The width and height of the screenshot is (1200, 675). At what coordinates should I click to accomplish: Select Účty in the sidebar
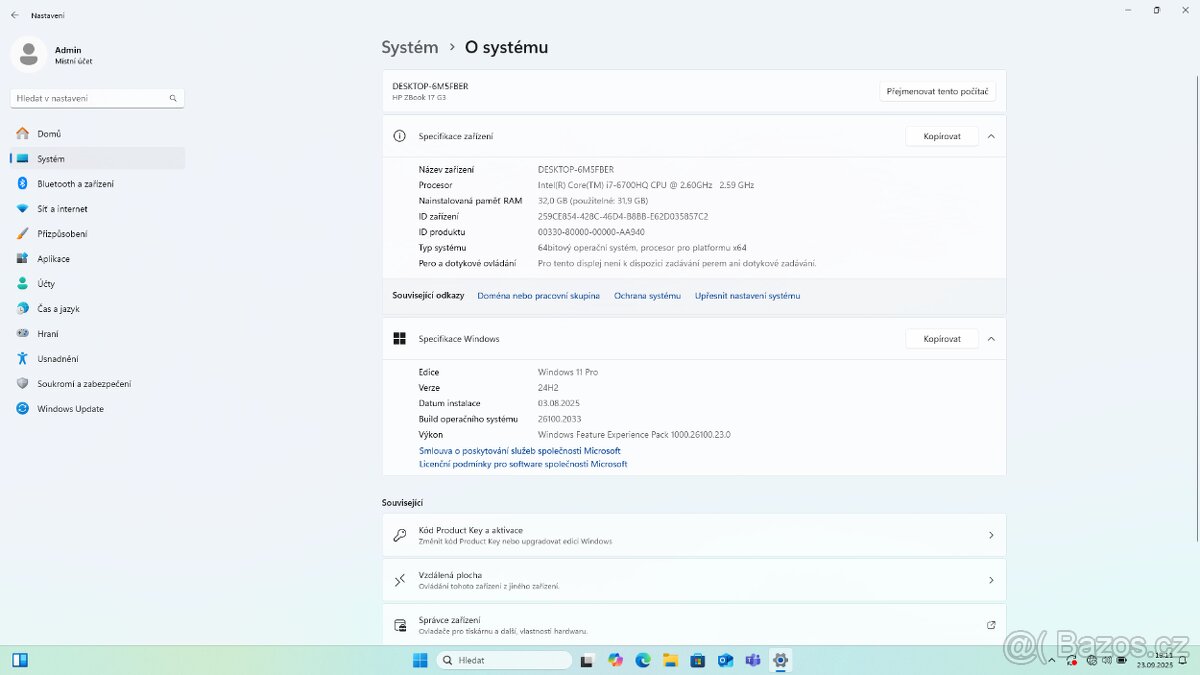46,284
